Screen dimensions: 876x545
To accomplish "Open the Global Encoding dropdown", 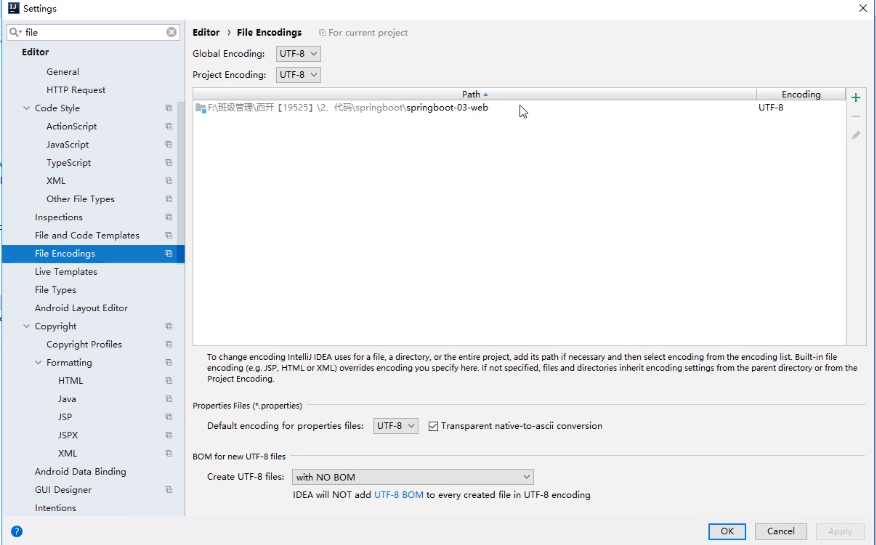I will coord(298,54).
